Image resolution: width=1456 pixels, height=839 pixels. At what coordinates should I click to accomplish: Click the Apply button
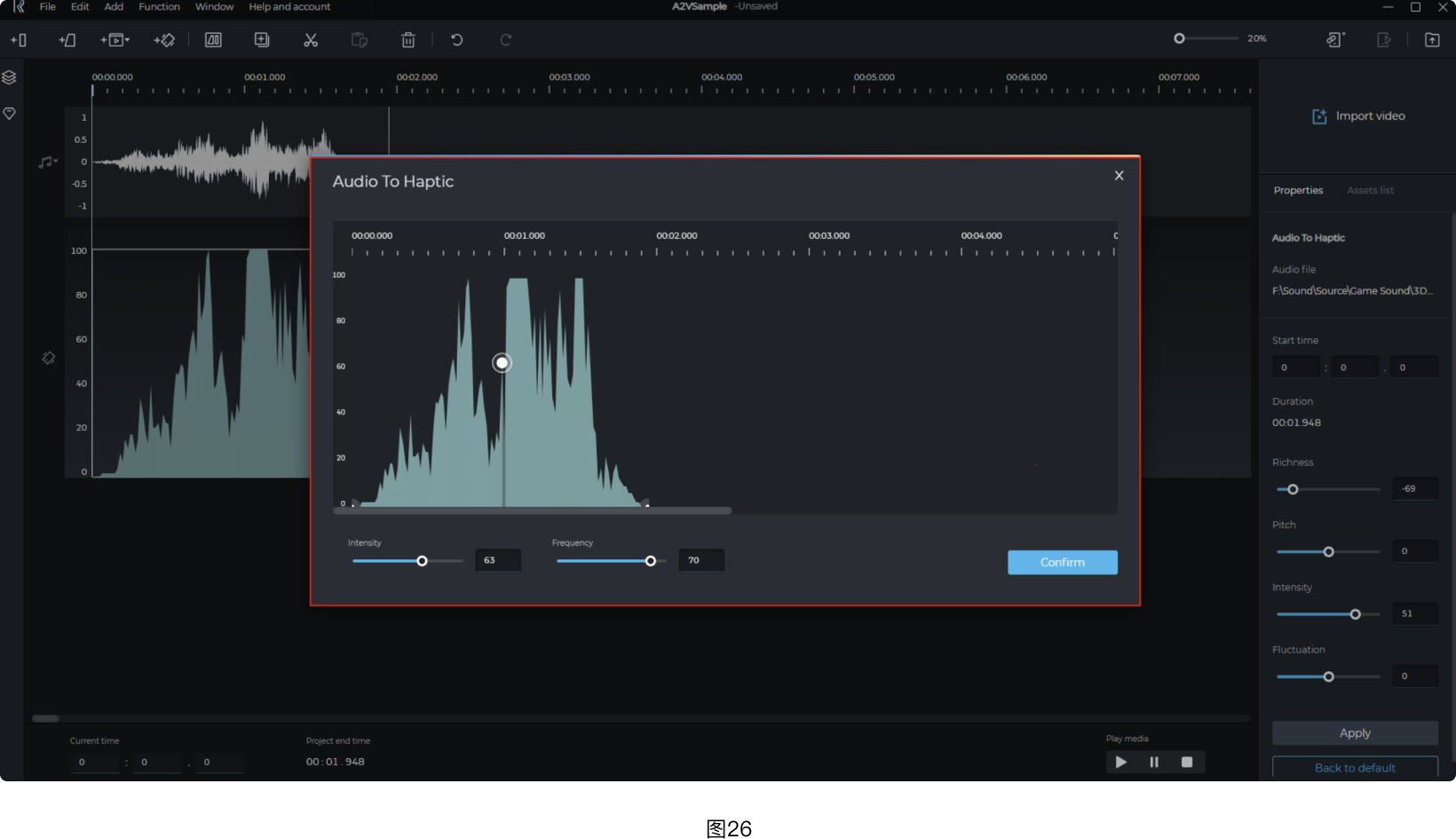point(1355,732)
